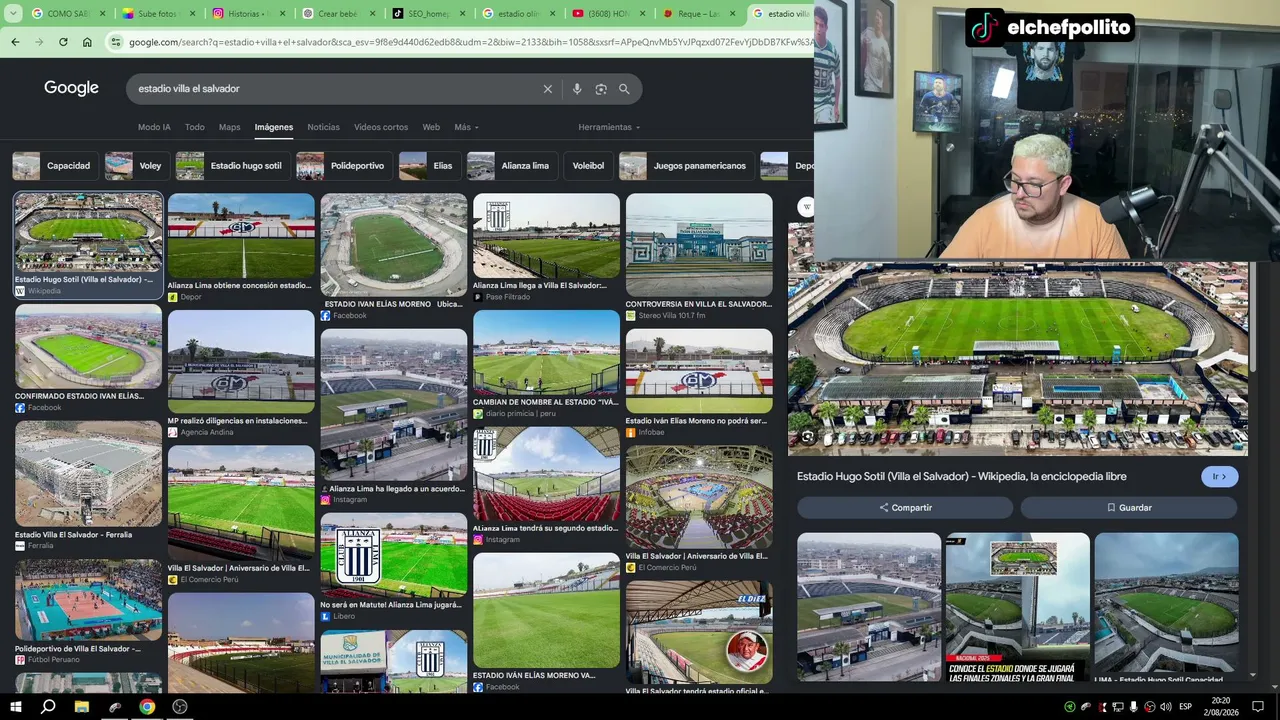
Task: Switch to the 'COMO SAB' browser tab
Action: (x=68, y=14)
